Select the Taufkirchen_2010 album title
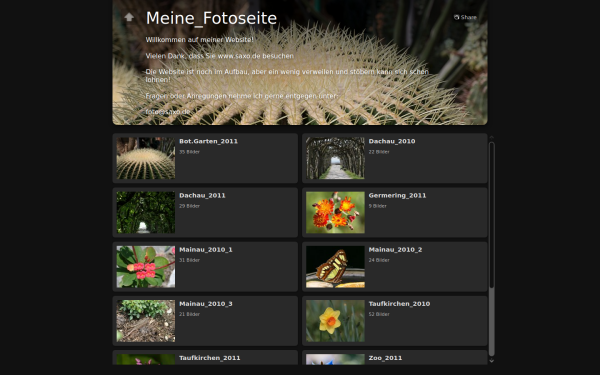 click(x=399, y=304)
